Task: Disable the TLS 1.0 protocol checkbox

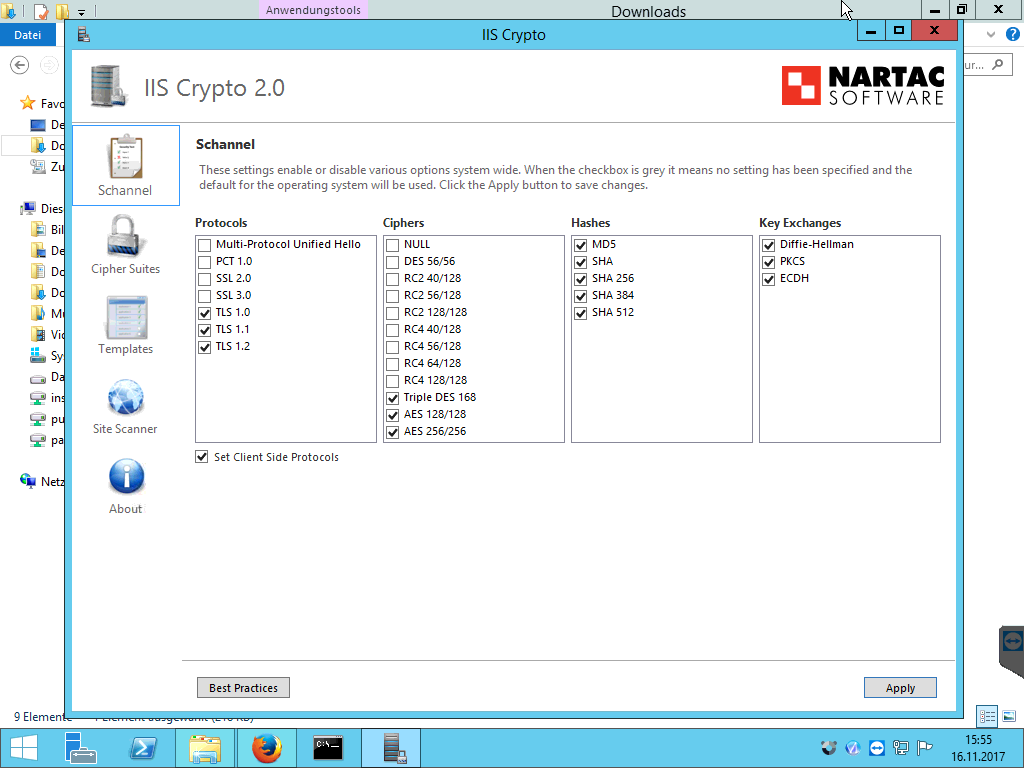Action: 205,313
